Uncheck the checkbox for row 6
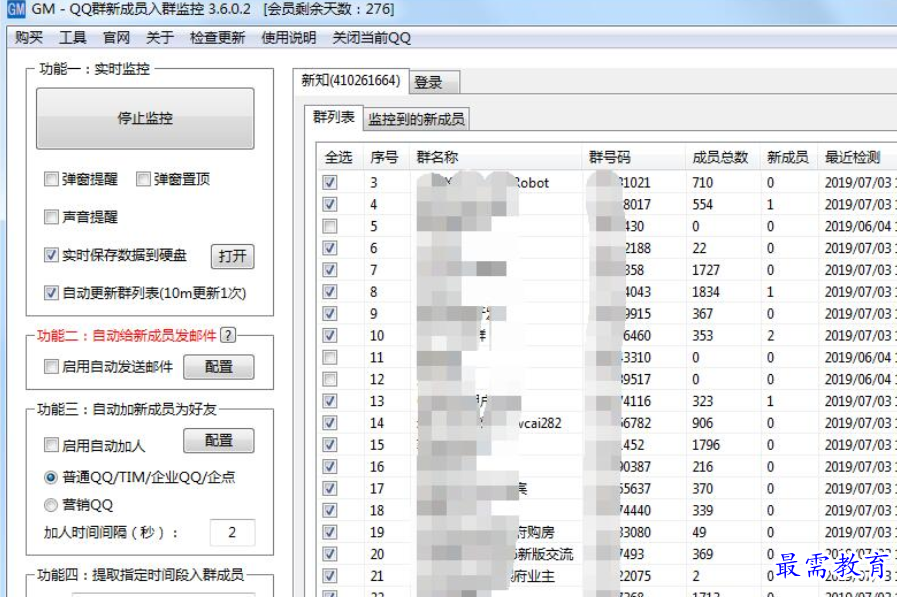897x597 pixels. tap(330, 248)
